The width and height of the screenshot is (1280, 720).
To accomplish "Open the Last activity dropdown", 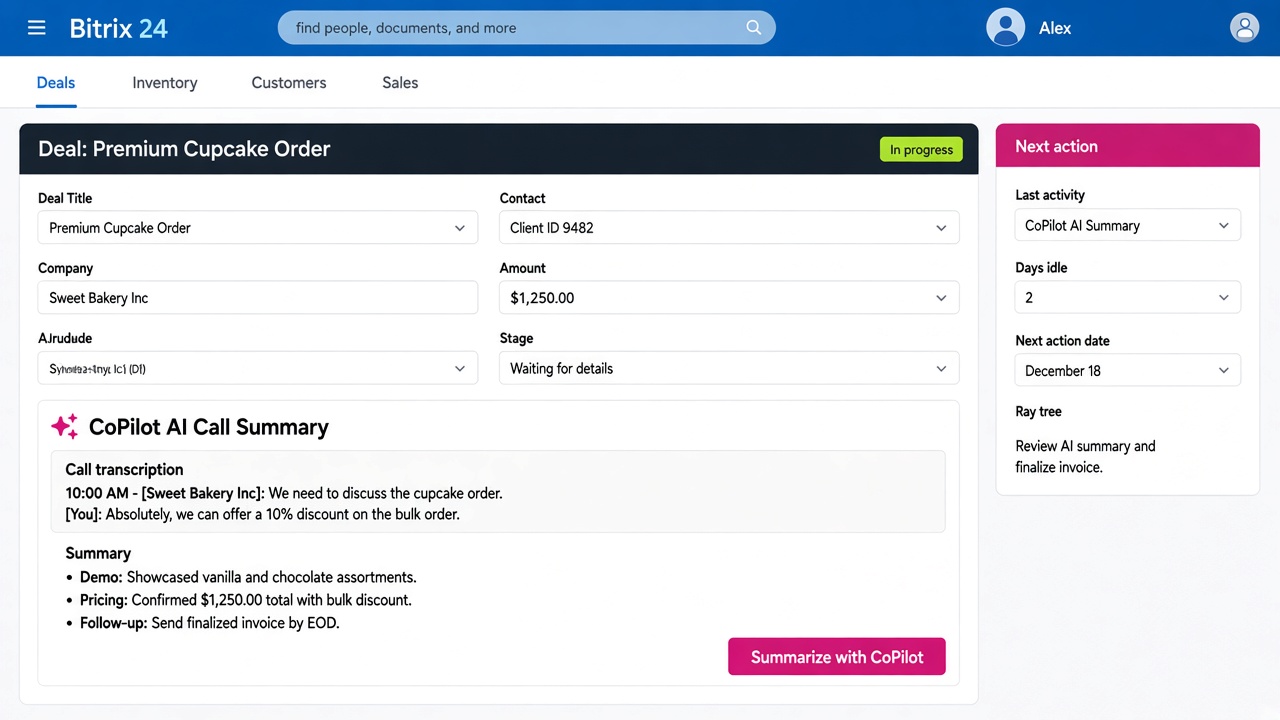I will [x=1128, y=226].
